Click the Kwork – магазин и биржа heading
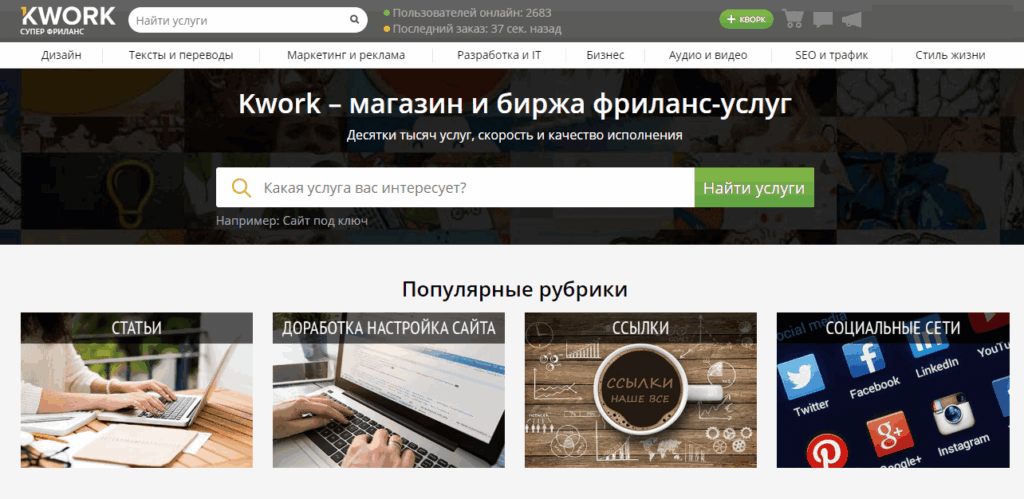Viewport: 1024px width, 499px height. 515,105
